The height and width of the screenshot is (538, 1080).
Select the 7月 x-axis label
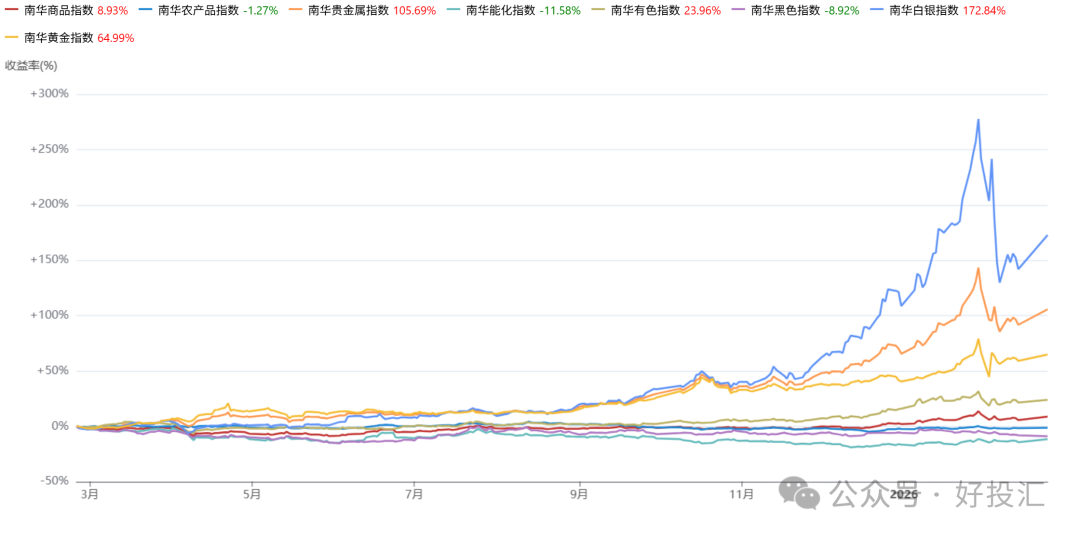click(415, 493)
